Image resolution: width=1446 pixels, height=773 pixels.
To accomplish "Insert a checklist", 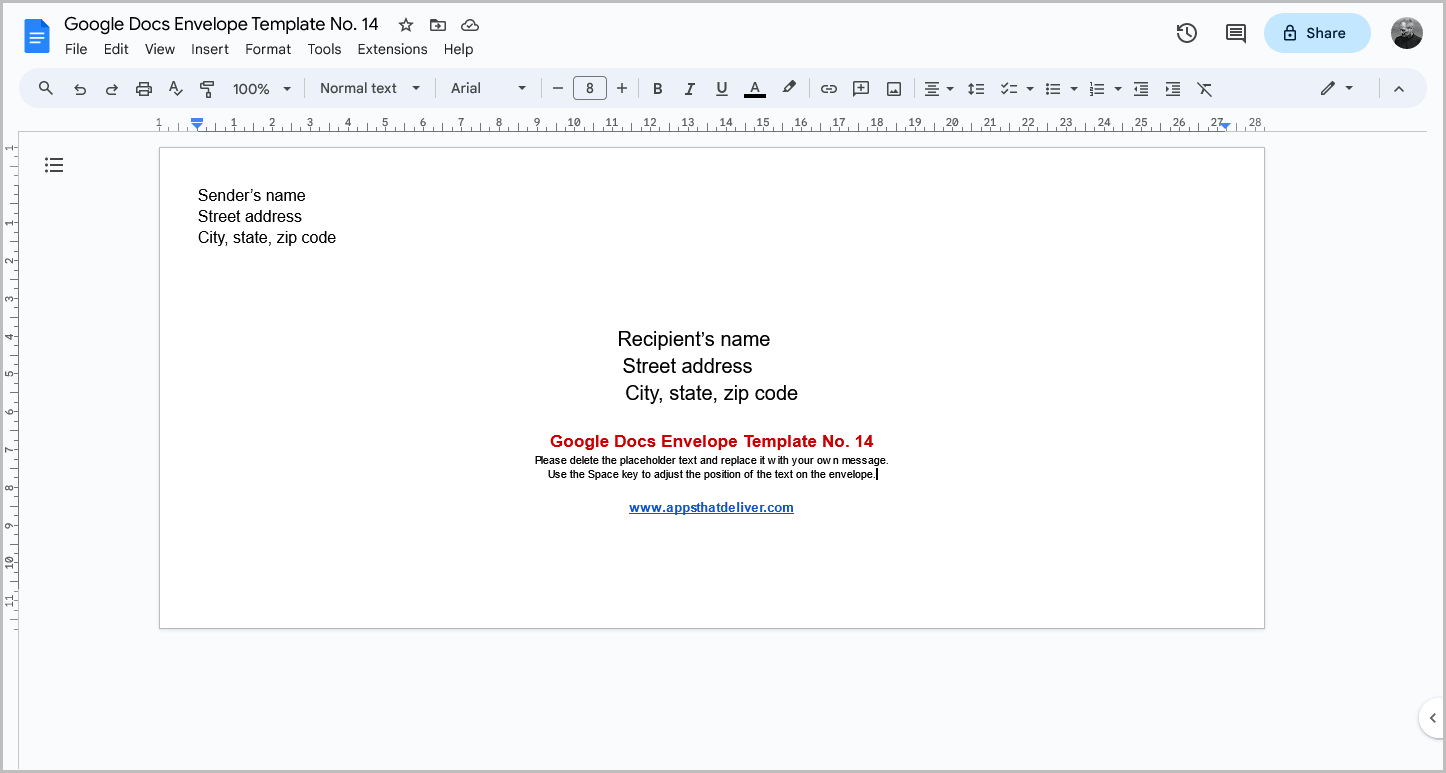I will (1009, 89).
